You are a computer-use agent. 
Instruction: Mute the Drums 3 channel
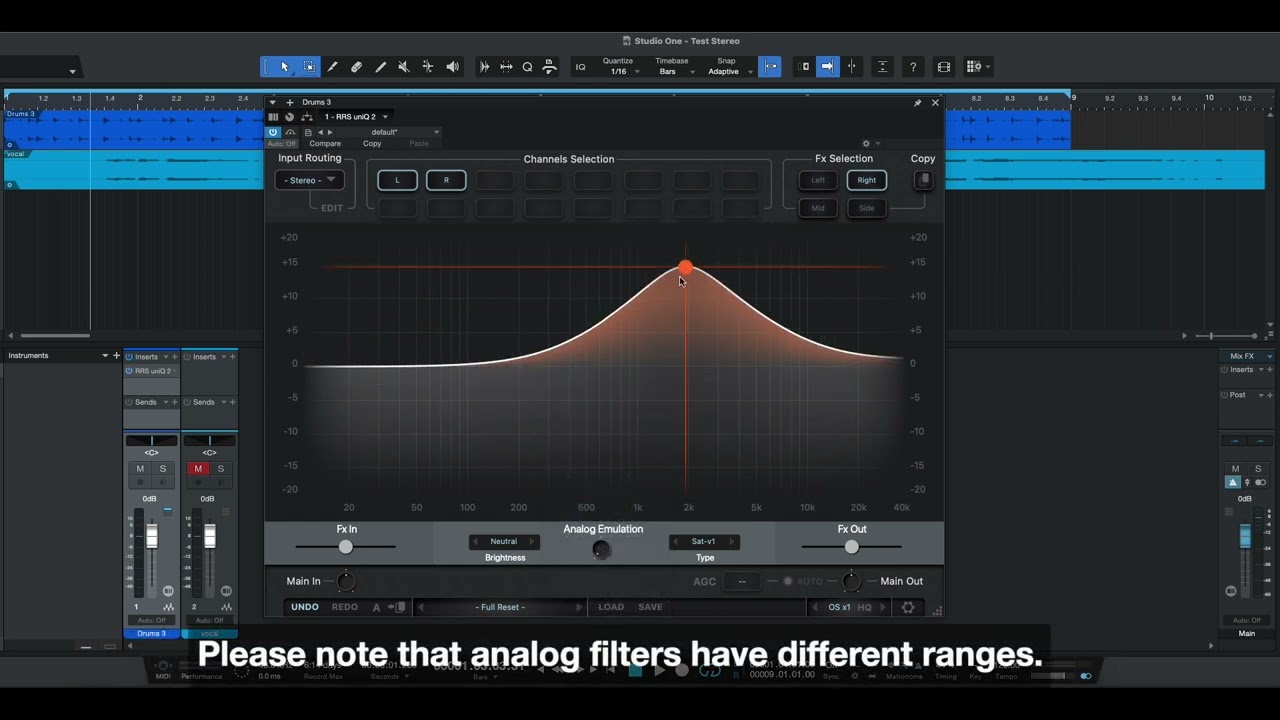click(x=140, y=469)
